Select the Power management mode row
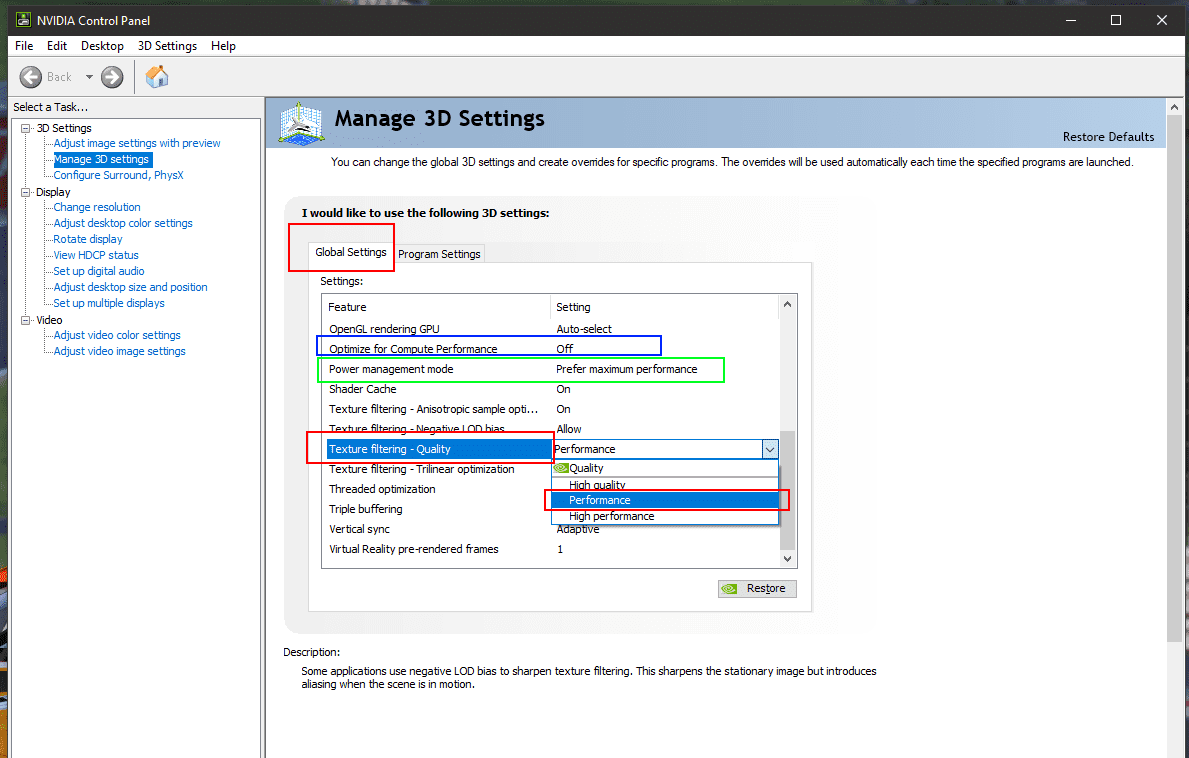 391,369
